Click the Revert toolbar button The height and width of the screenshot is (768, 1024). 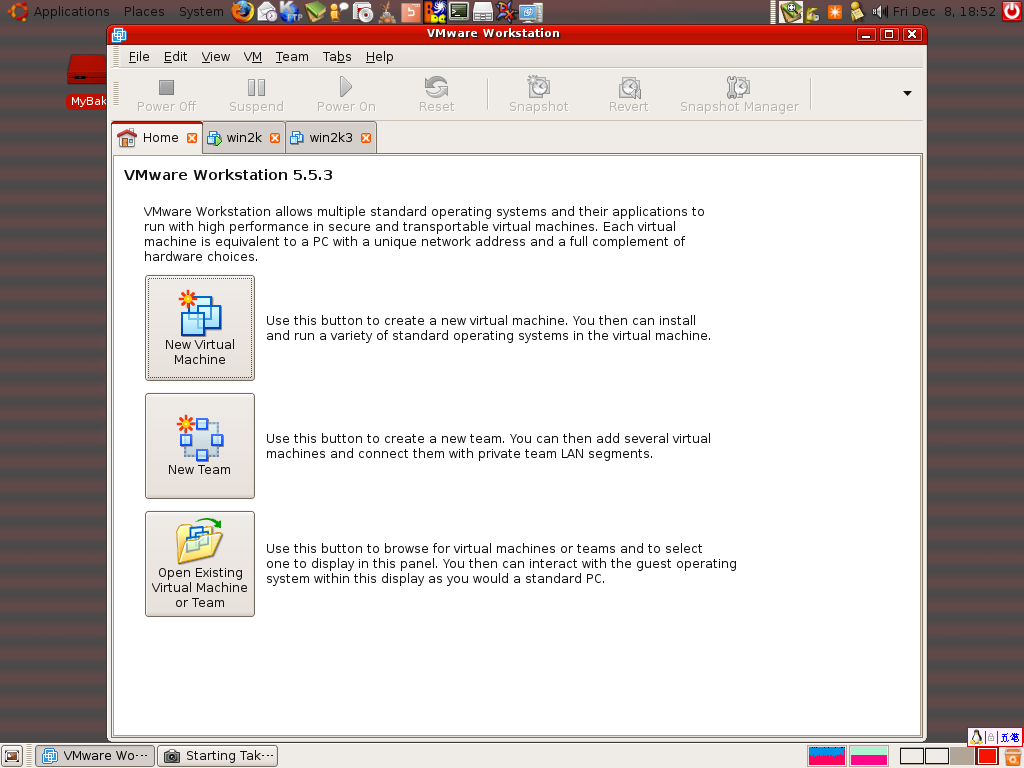click(x=628, y=95)
